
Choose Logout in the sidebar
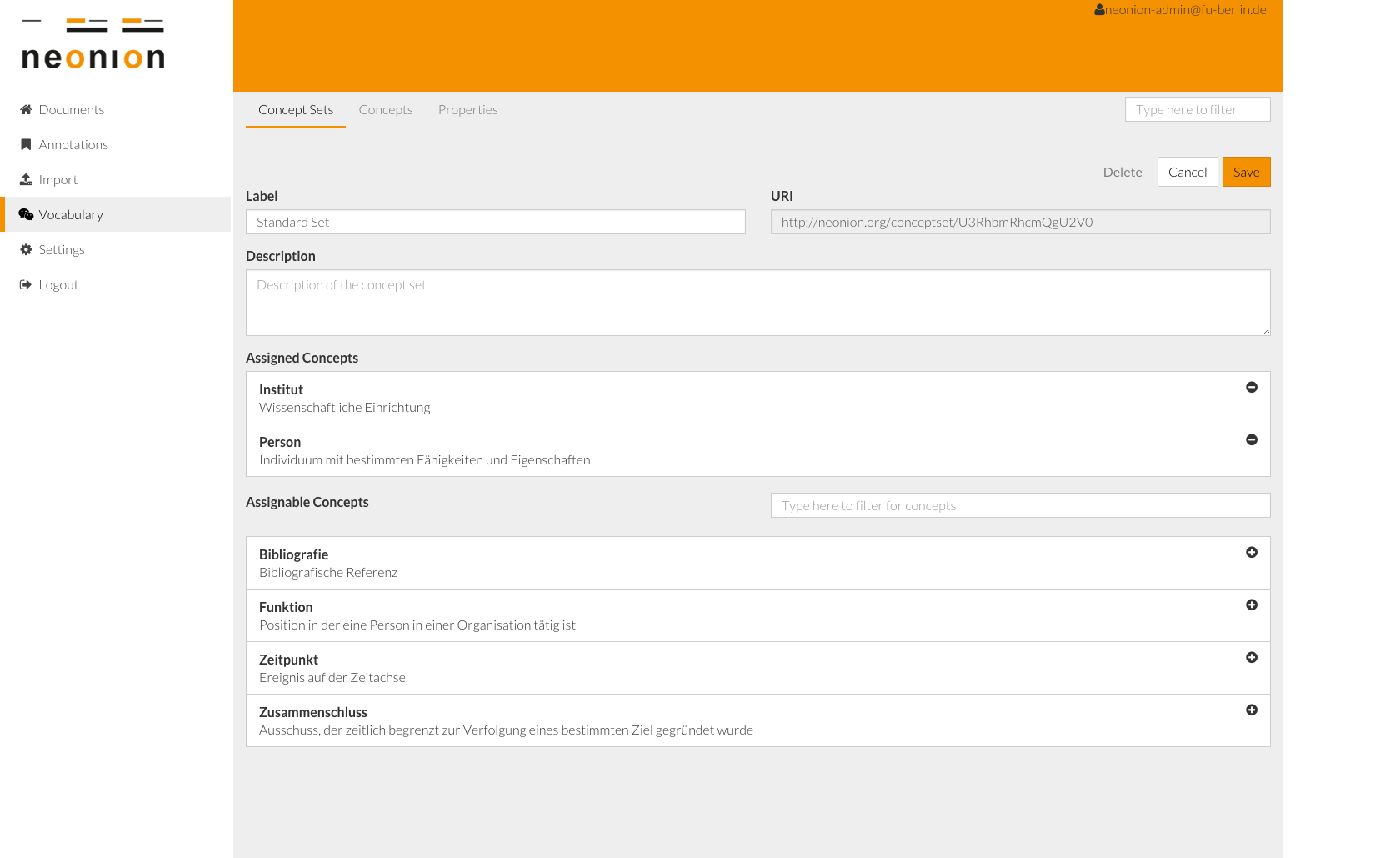tap(117, 284)
